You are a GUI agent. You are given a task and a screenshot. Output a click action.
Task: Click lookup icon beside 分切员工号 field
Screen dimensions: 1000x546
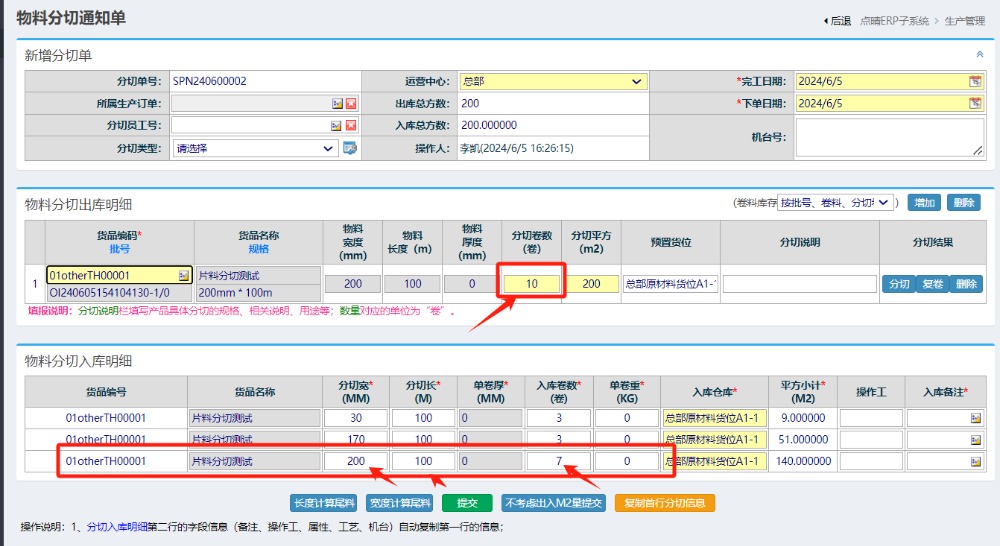click(x=337, y=126)
